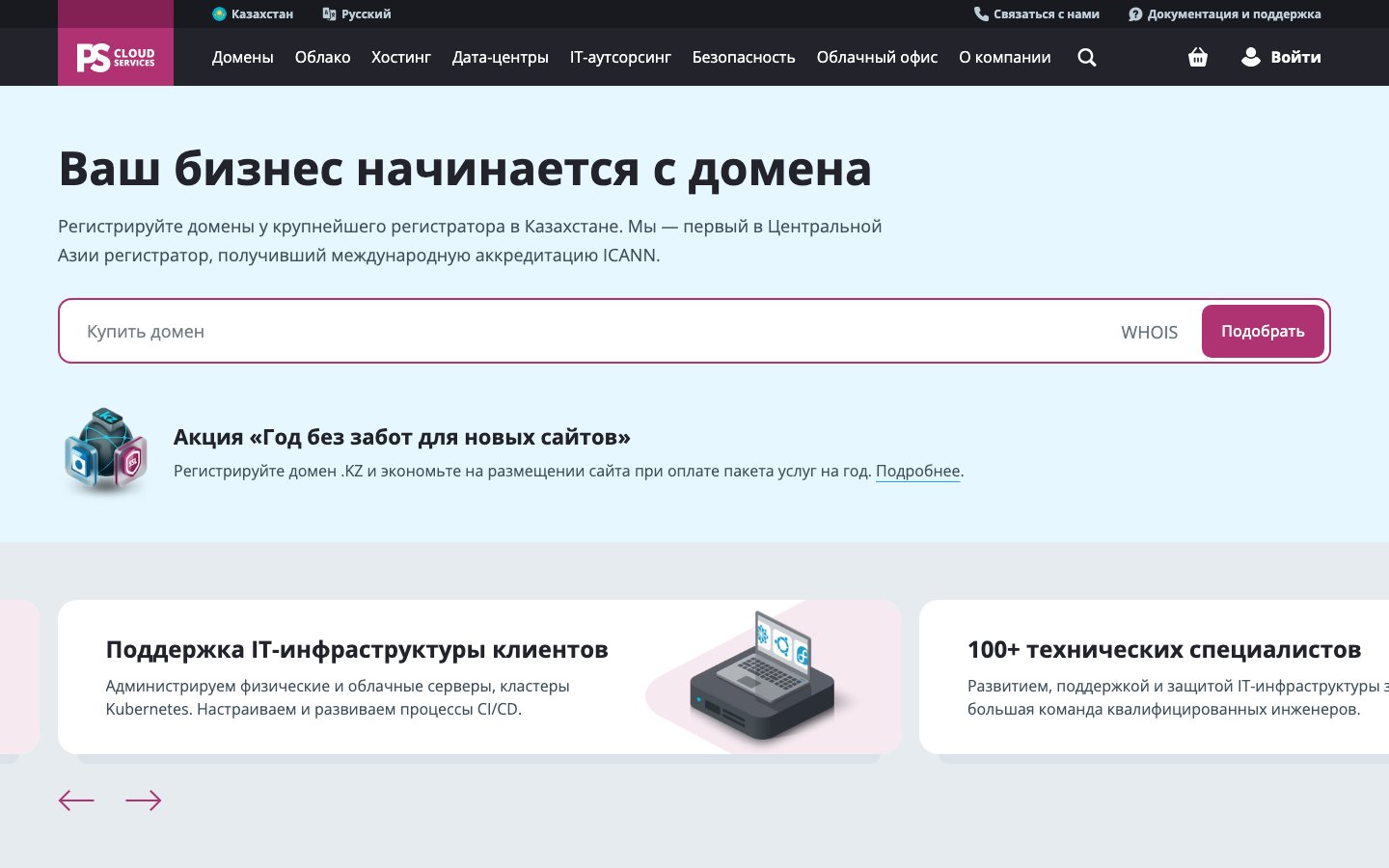Open the Хостинг menu
The height and width of the screenshot is (868, 1389).
401,57
